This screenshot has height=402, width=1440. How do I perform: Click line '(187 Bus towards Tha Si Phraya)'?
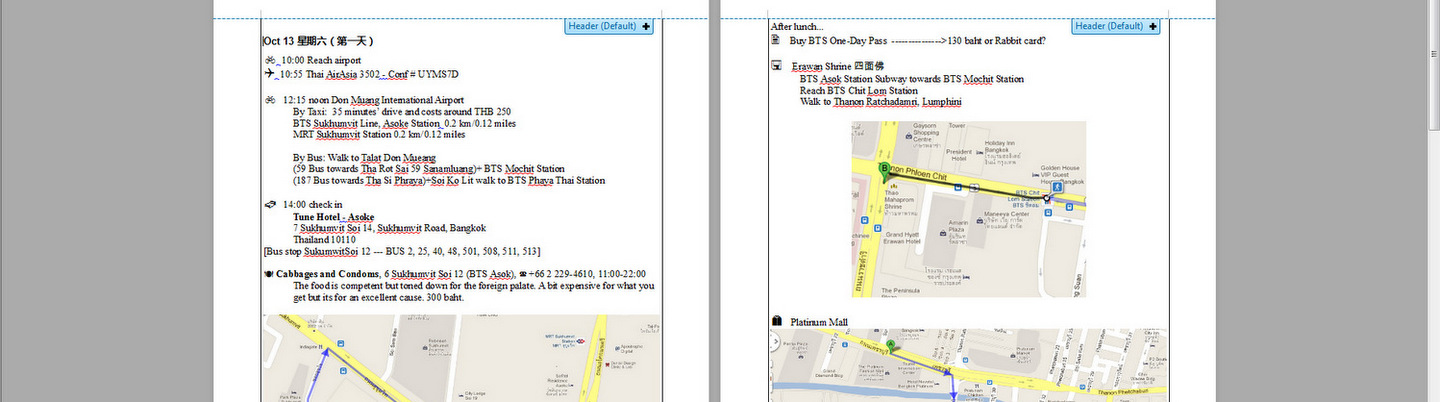(449, 181)
